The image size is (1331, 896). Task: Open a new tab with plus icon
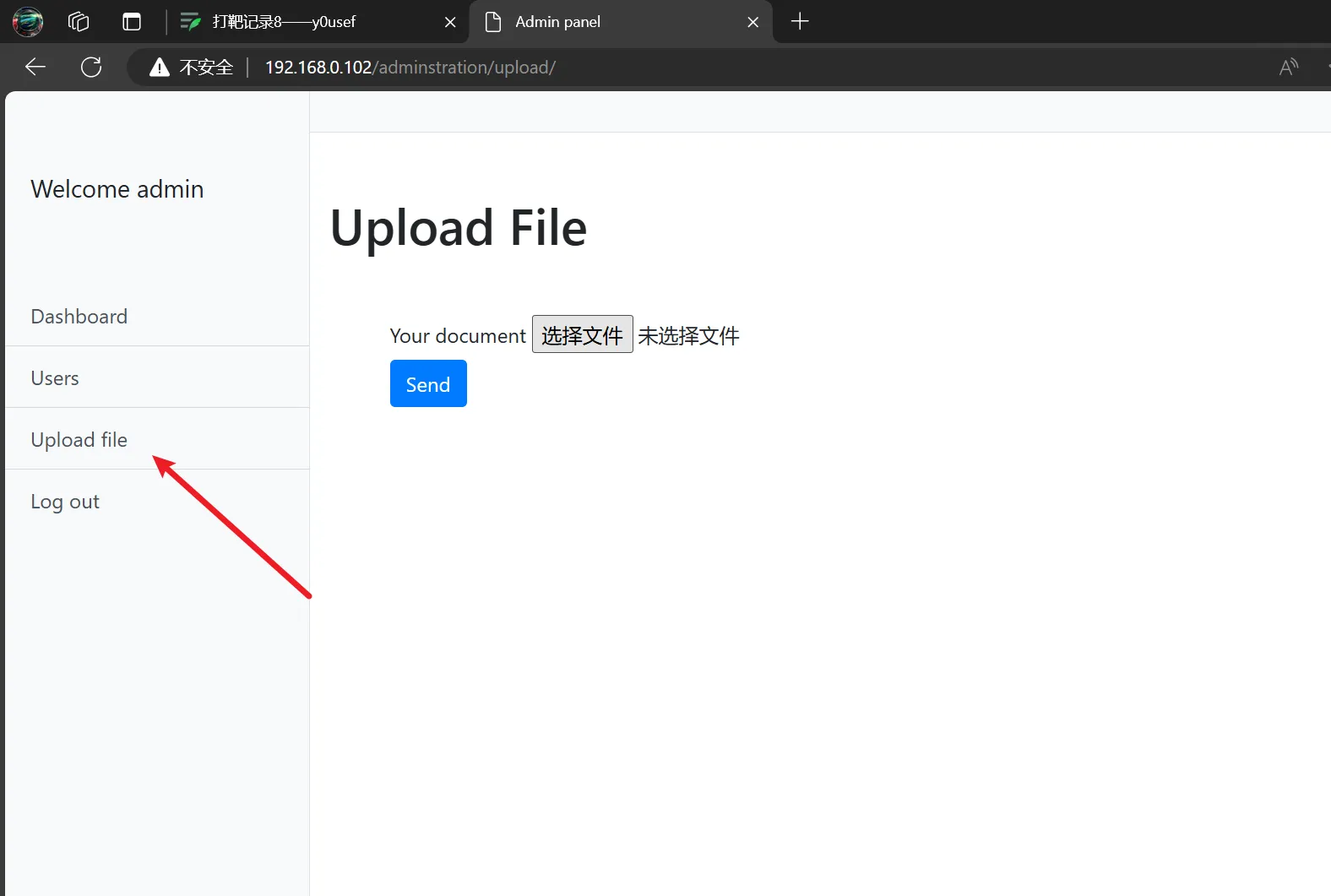click(x=799, y=22)
